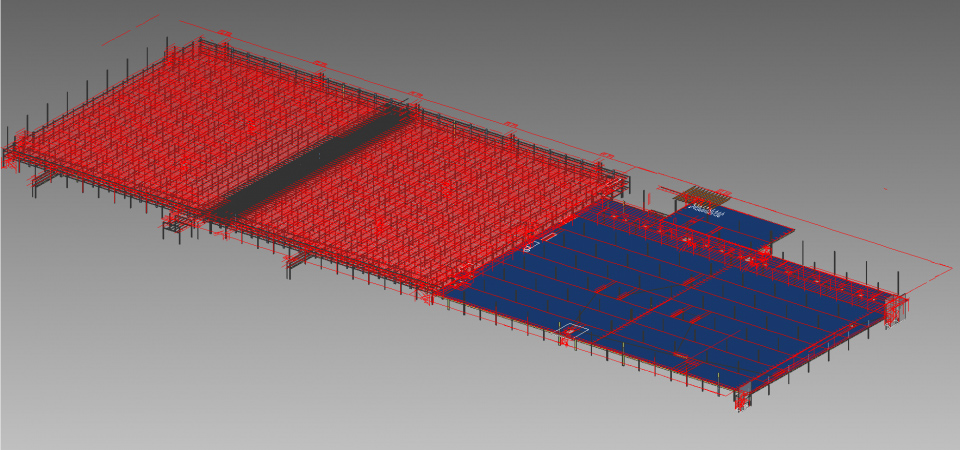This screenshot has height=450, width=960.
Task: Select the short detached red line at top-left
Action: tap(132, 29)
